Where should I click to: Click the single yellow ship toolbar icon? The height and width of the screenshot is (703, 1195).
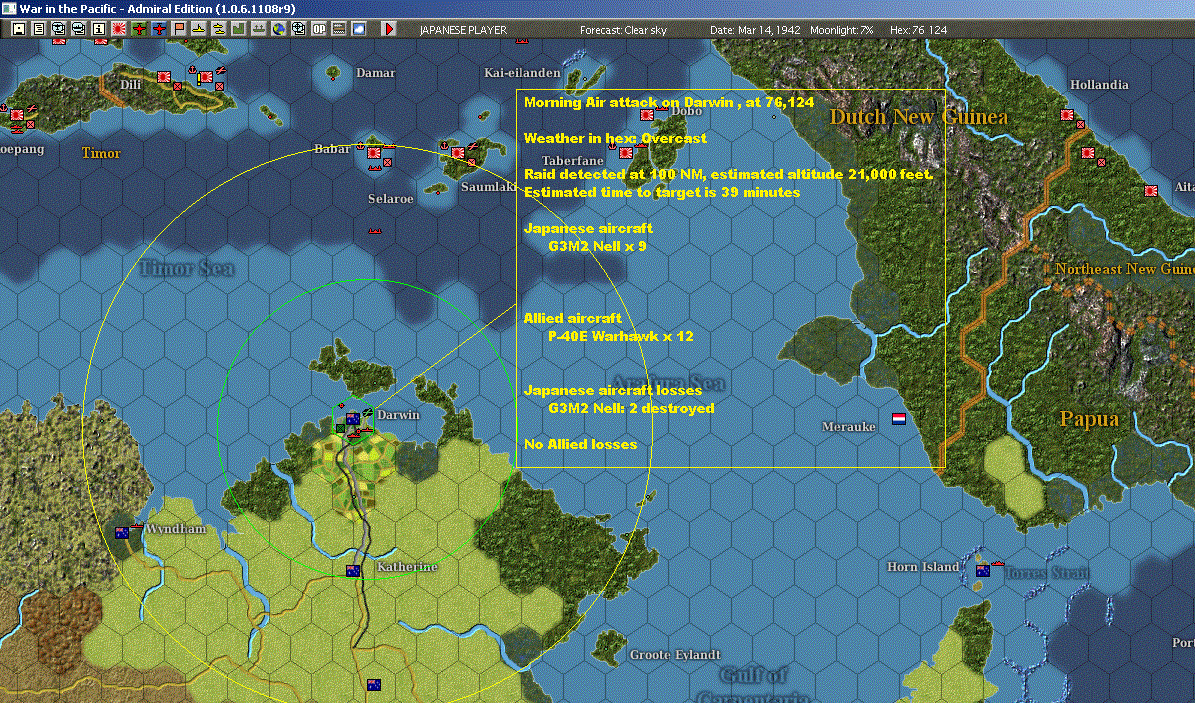click(x=198, y=29)
